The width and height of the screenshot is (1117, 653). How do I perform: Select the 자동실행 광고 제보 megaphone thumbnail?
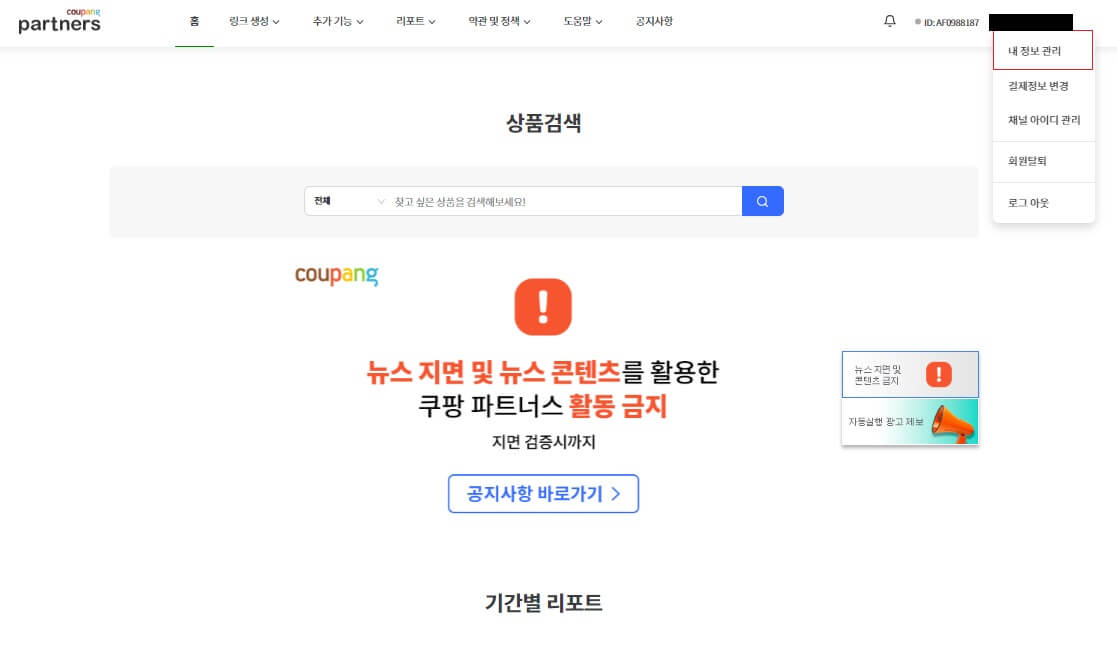click(x=910, y=422)
